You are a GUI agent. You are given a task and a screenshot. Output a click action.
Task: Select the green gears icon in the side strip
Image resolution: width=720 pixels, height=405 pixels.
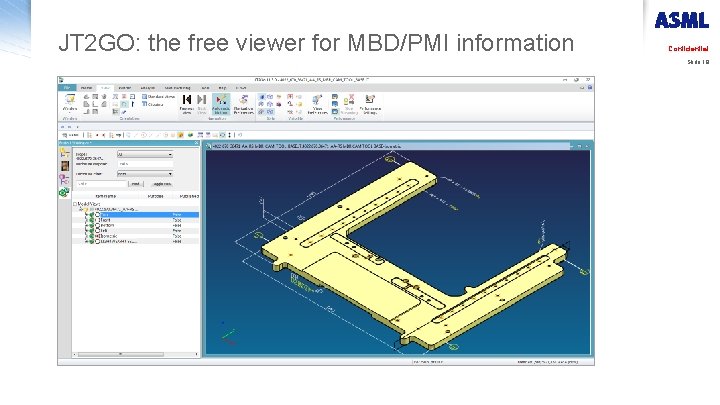click(x=64, y=192)
